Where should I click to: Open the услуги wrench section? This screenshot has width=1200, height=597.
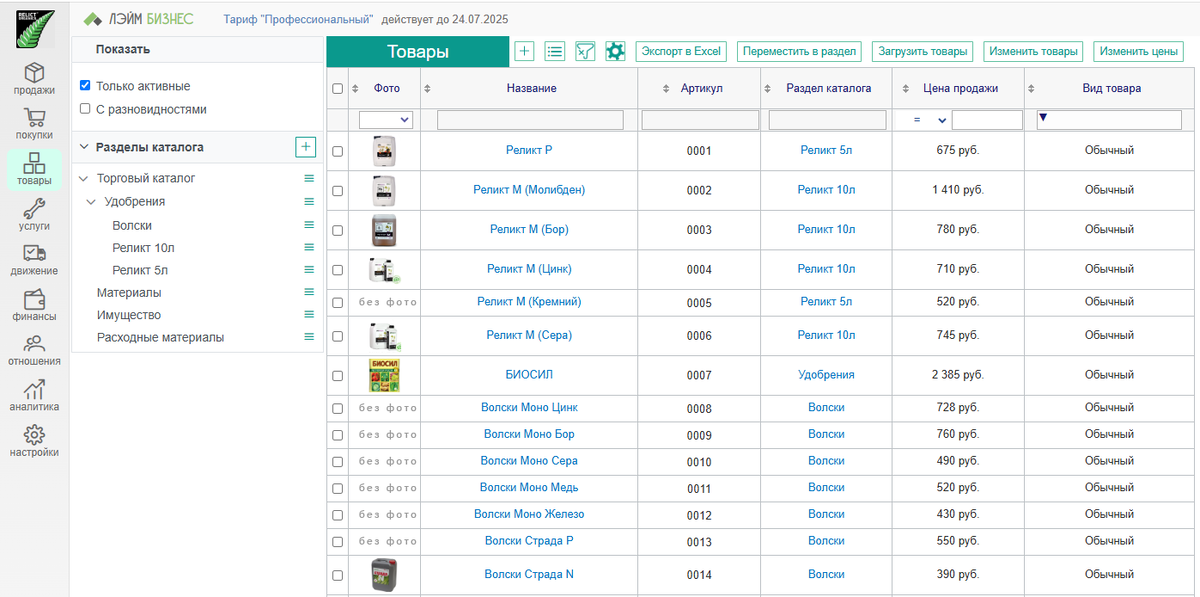point(34,215)
